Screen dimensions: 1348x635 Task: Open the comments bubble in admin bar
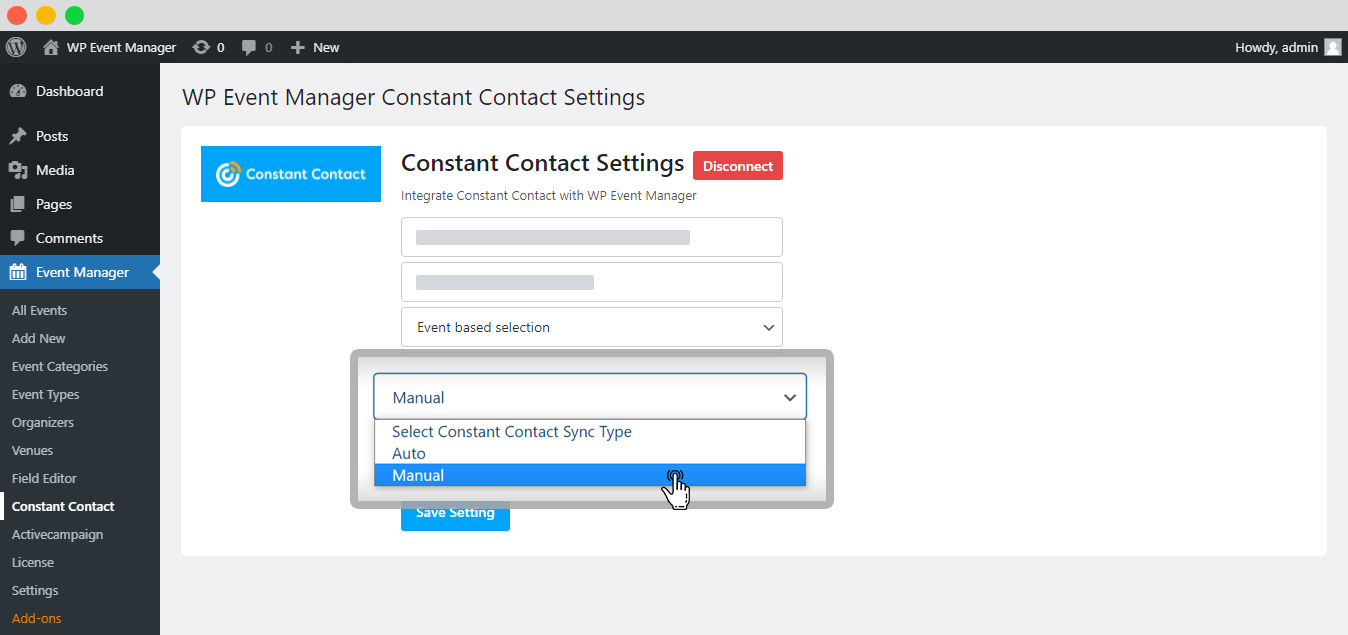[249, 47]
